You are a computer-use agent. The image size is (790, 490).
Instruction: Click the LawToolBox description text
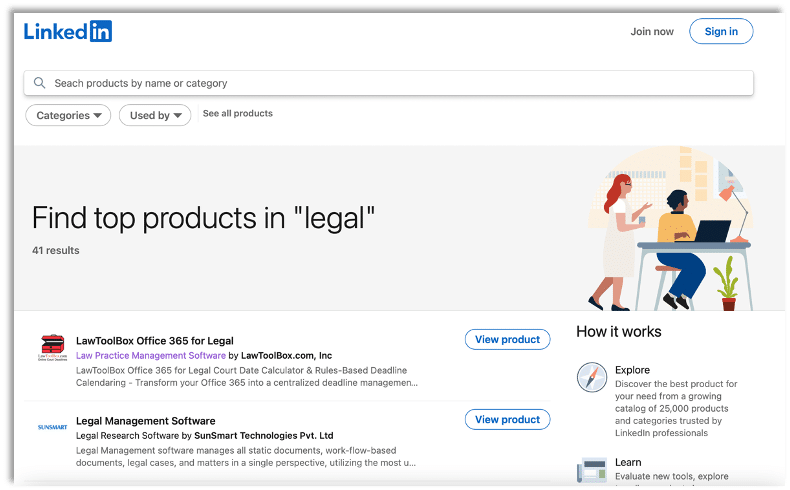click(247, 377)
